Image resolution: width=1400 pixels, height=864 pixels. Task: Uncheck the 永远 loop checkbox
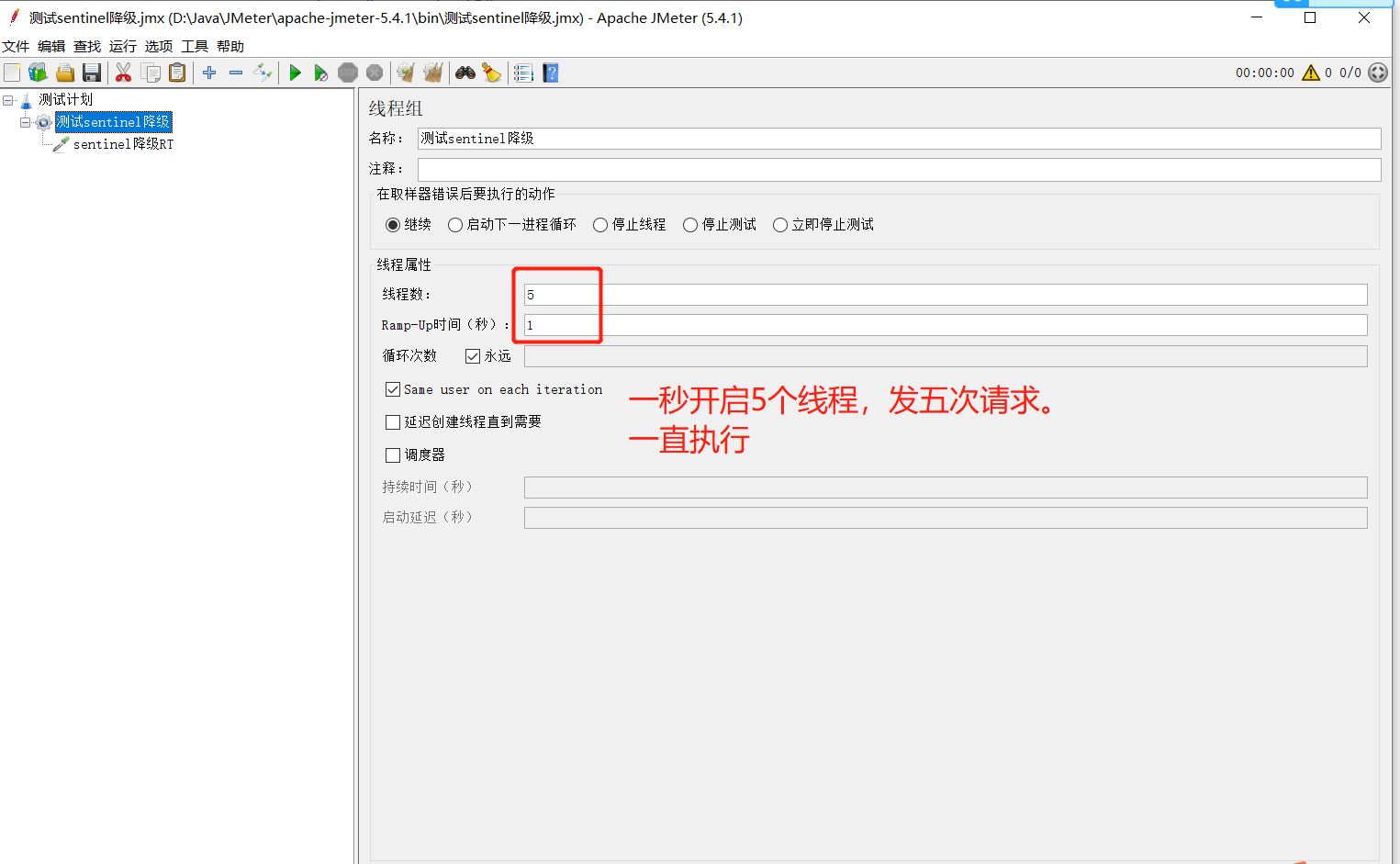pos(473,356)
